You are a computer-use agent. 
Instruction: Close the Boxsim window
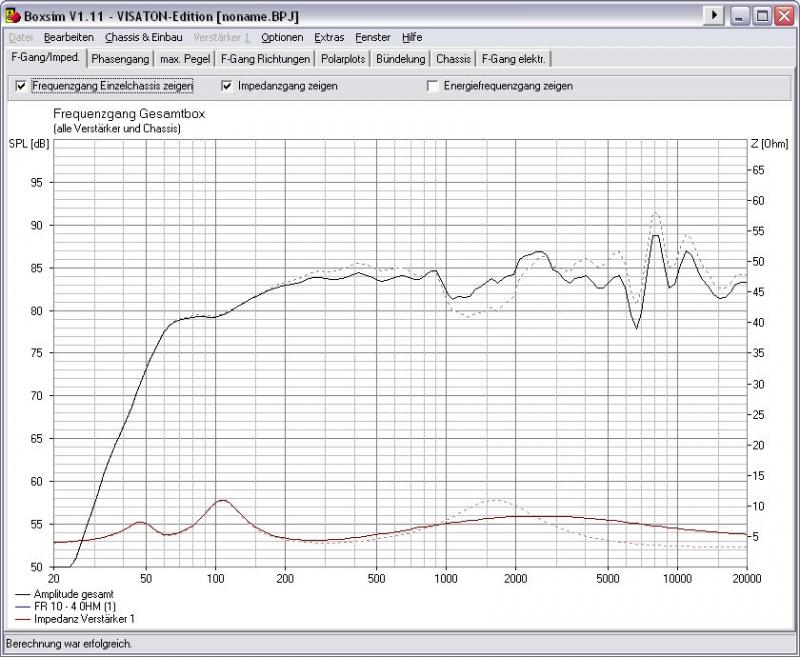coord(783,16)
